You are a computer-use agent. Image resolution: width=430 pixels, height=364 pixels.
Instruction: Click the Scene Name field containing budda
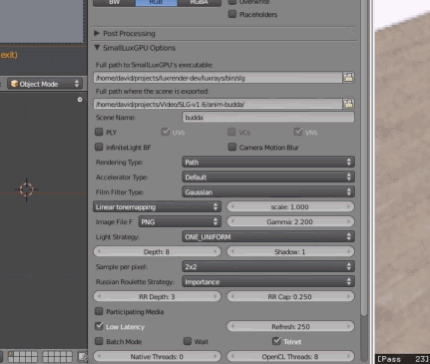[x=268, y=117]
